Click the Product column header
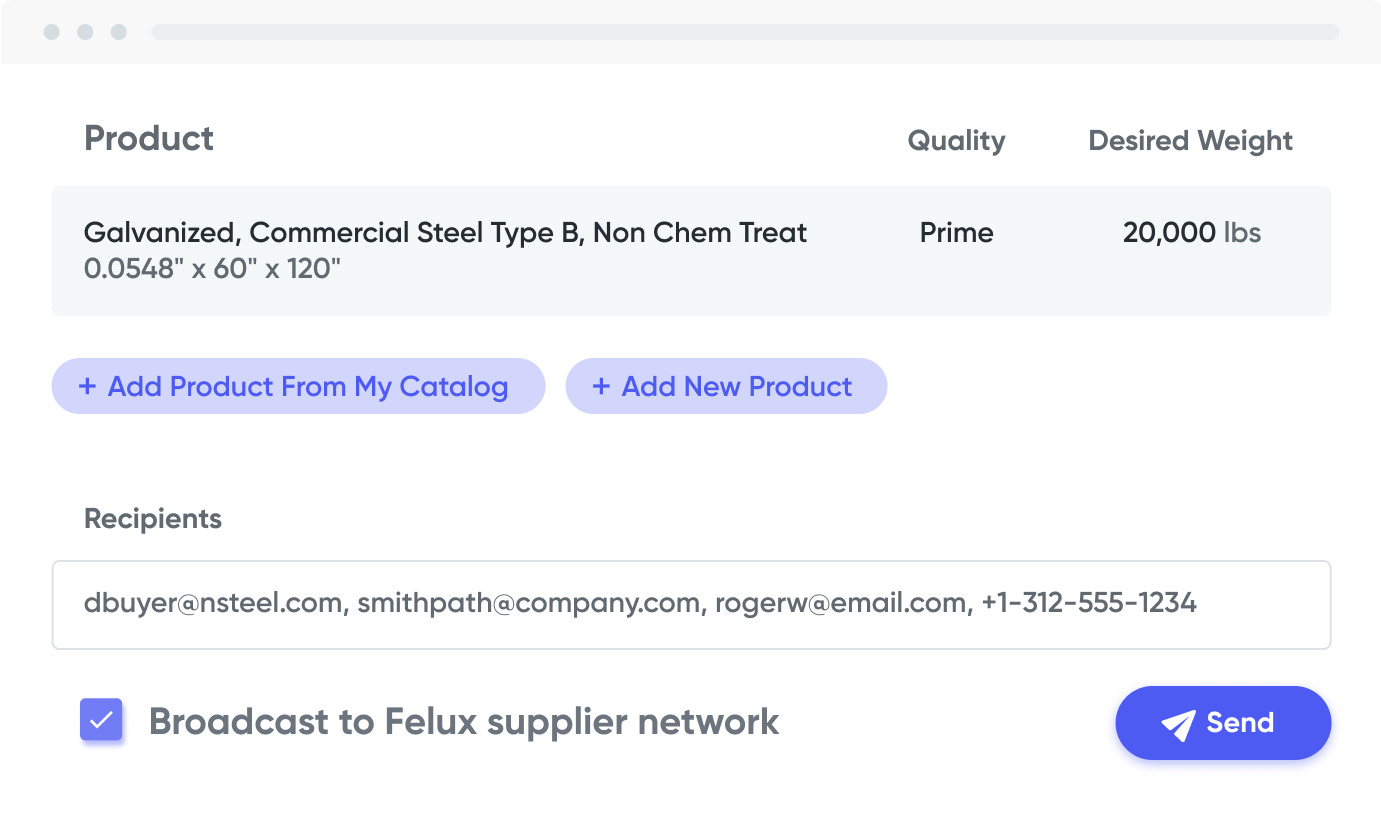 coord(149,138)
